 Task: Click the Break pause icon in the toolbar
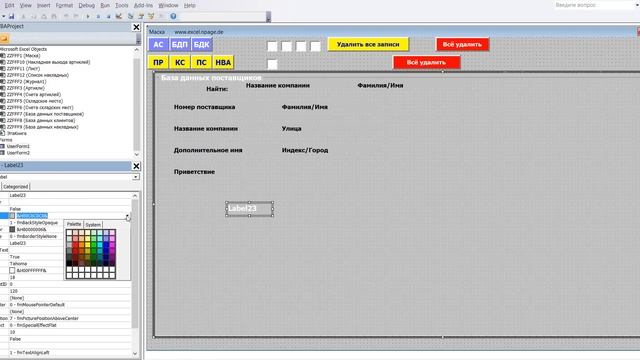click(x=98, y=16)
